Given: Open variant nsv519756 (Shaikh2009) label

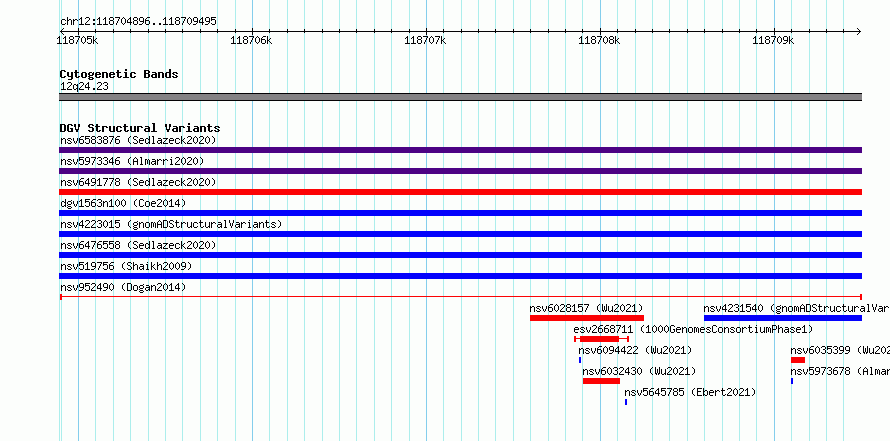Looking at the screenshot, I should tap(126, 266).
